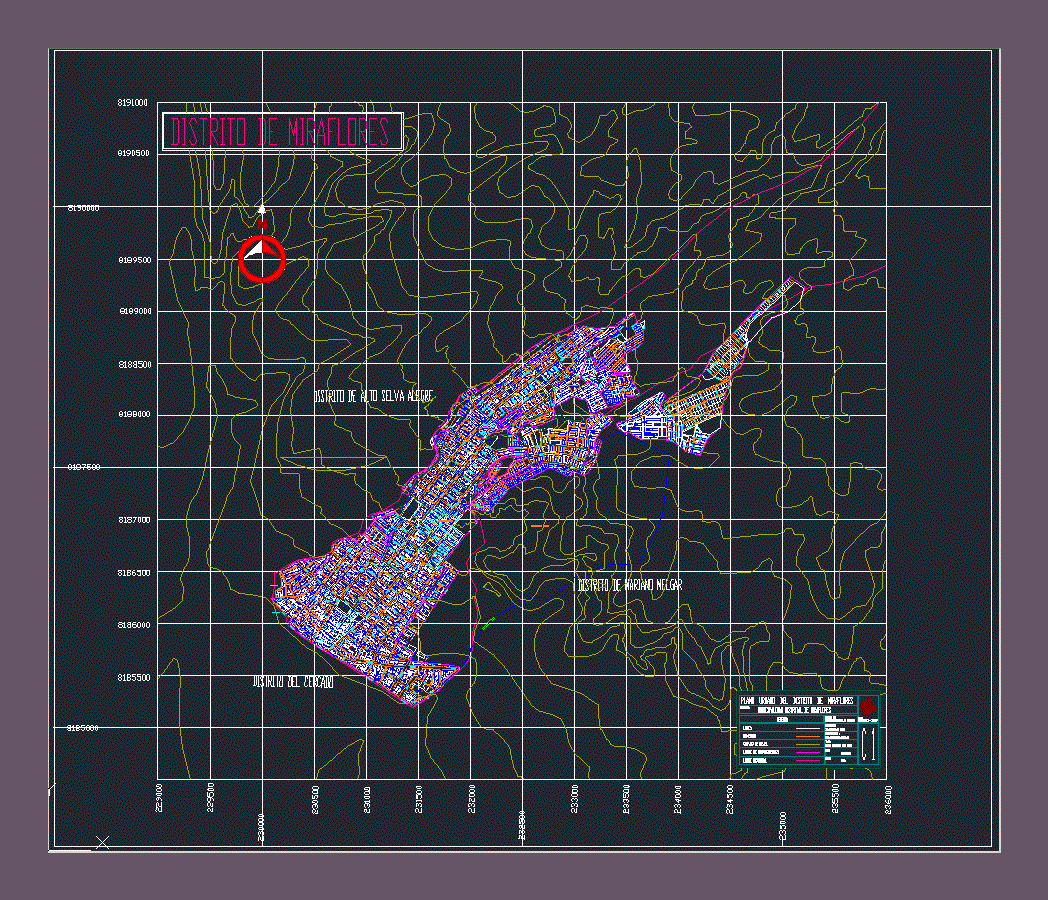Select the "DISTRITO DE MIRAFLORES" title text
This screenshot has height=900, width=1048.
pyautogui.click(x=280, y=132)
